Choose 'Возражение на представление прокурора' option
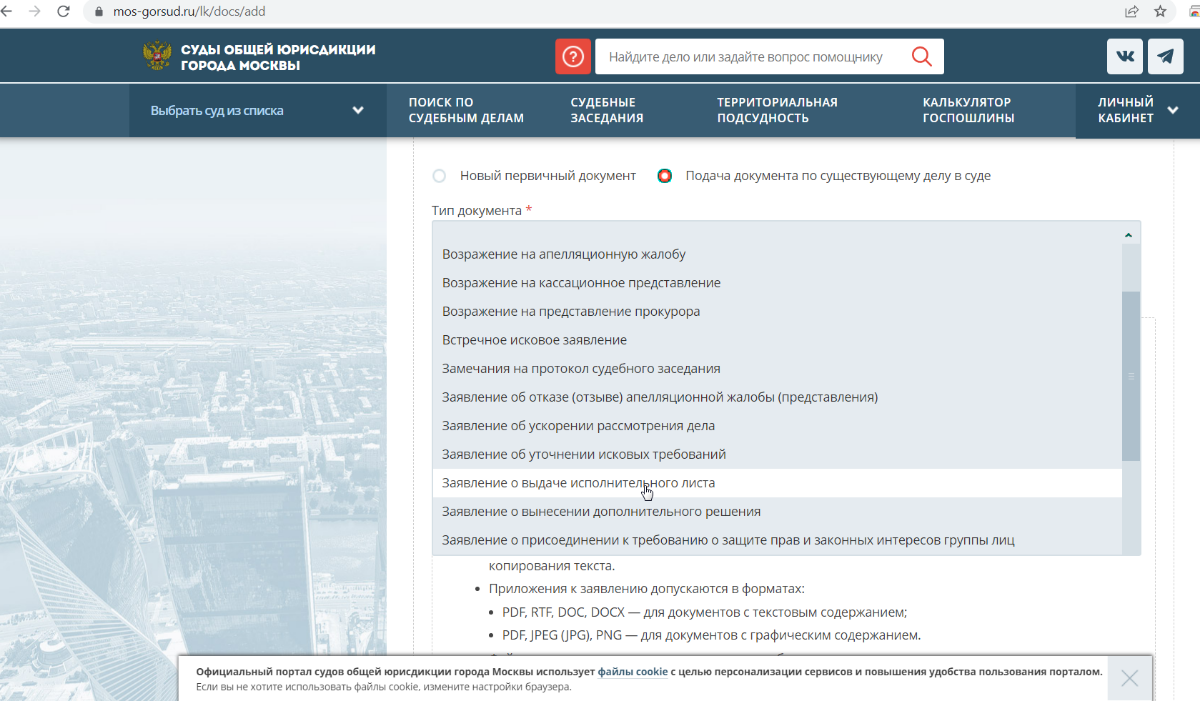 click(x=777, y=311)
